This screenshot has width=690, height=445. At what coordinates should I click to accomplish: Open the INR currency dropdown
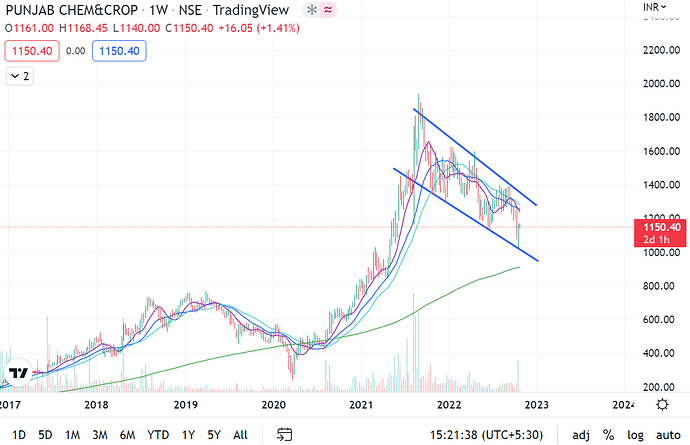click(654, 7)
